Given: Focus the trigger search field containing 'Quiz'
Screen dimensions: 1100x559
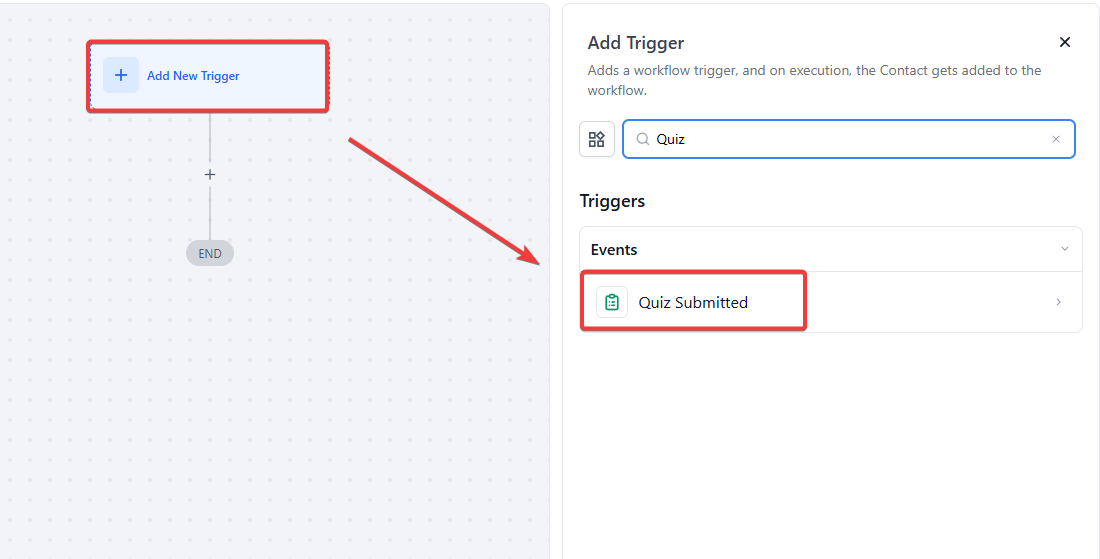Looking at the screenshot, I should [850, 139].
